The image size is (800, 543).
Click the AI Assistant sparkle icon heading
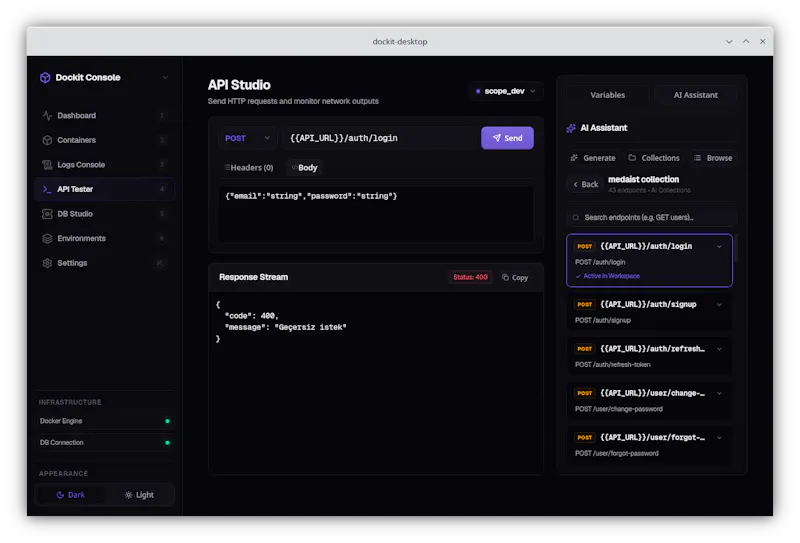tap(571, 128)
